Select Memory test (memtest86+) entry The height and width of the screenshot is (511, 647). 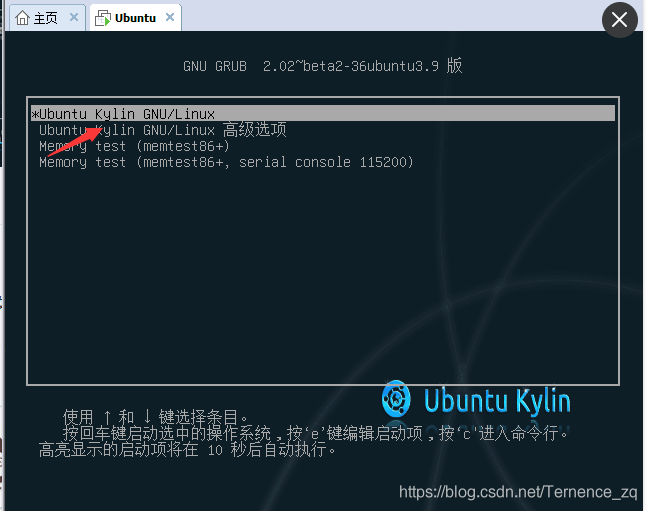(134, 146)
